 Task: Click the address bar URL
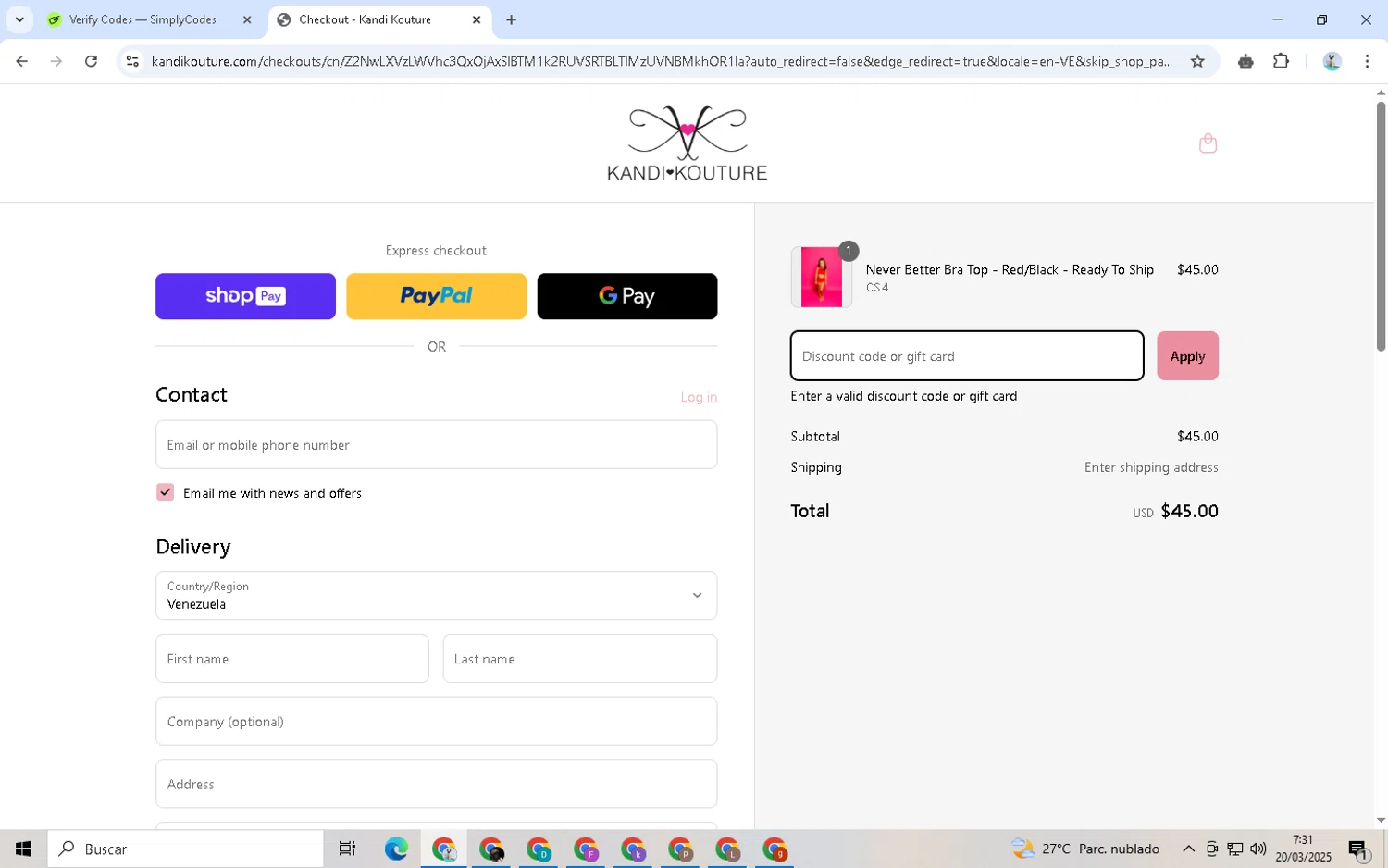[x=662, y=61]
